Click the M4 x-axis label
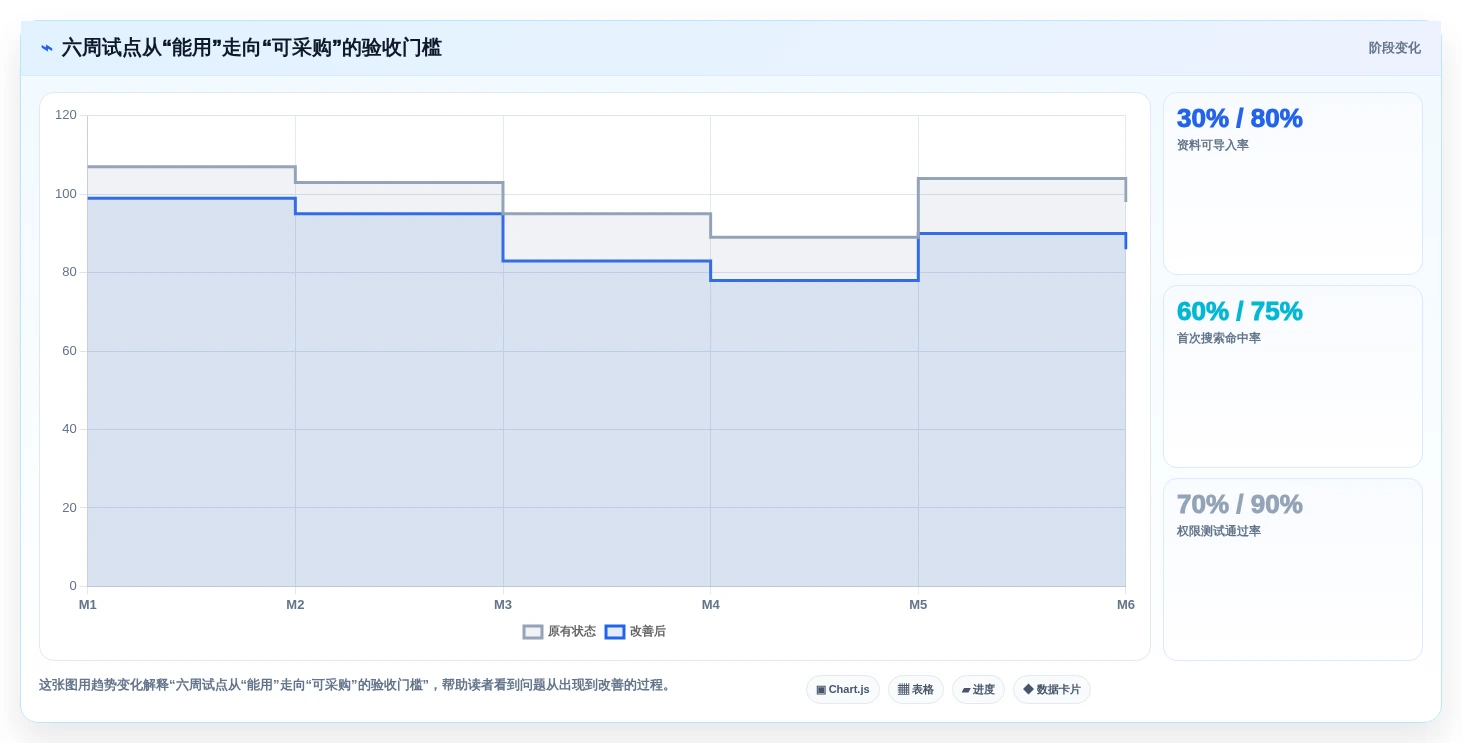 pos(711,605)
